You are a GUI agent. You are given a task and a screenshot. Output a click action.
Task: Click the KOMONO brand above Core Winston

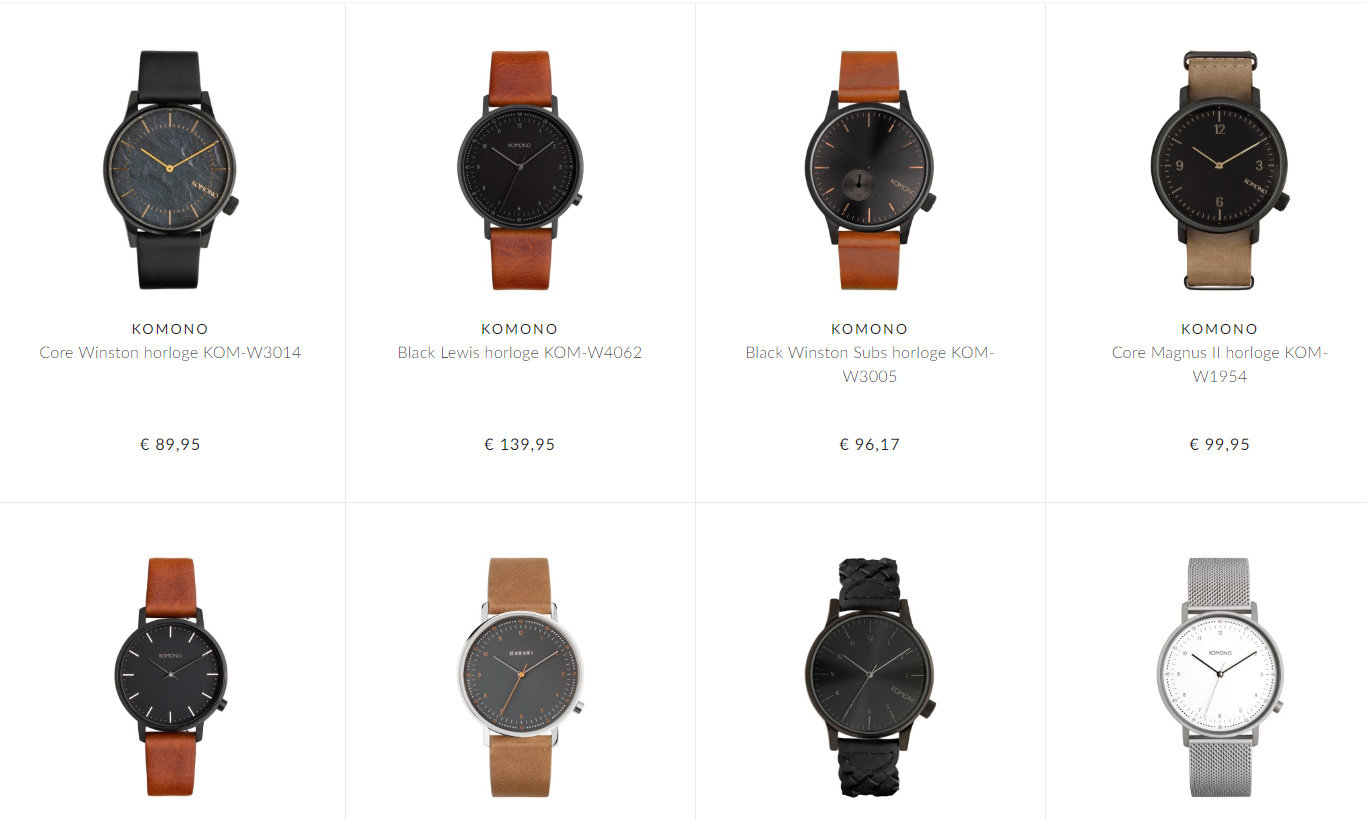170,329
